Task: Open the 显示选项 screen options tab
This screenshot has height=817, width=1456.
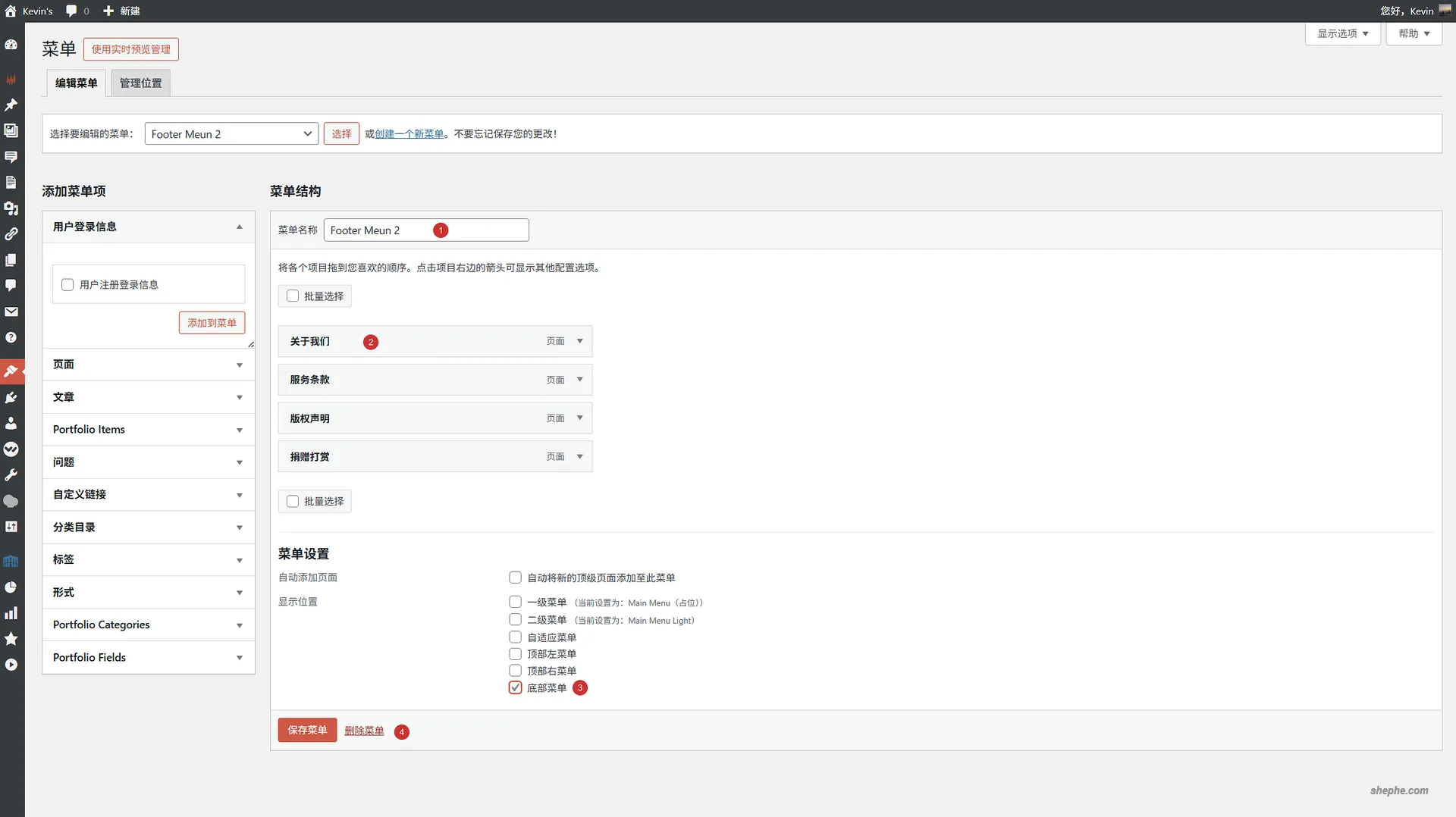Action: click(x=1342, y=33)
